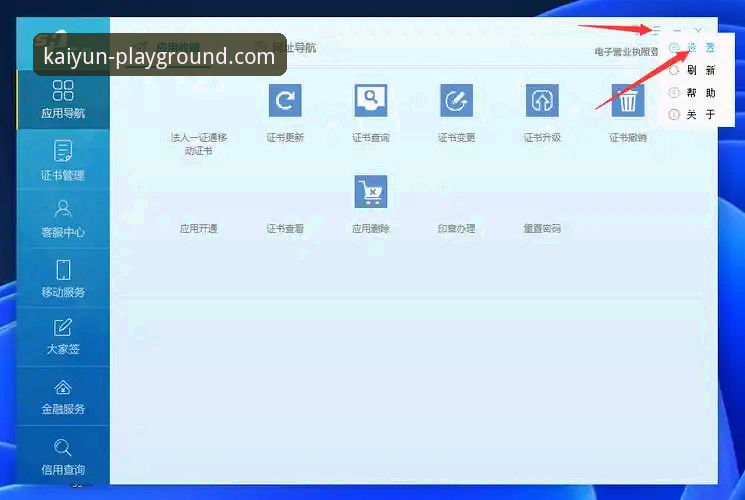Open 大家签 signing service
Image resolution: width=745 pixels, height=500 pixels.
coord(62,336)
